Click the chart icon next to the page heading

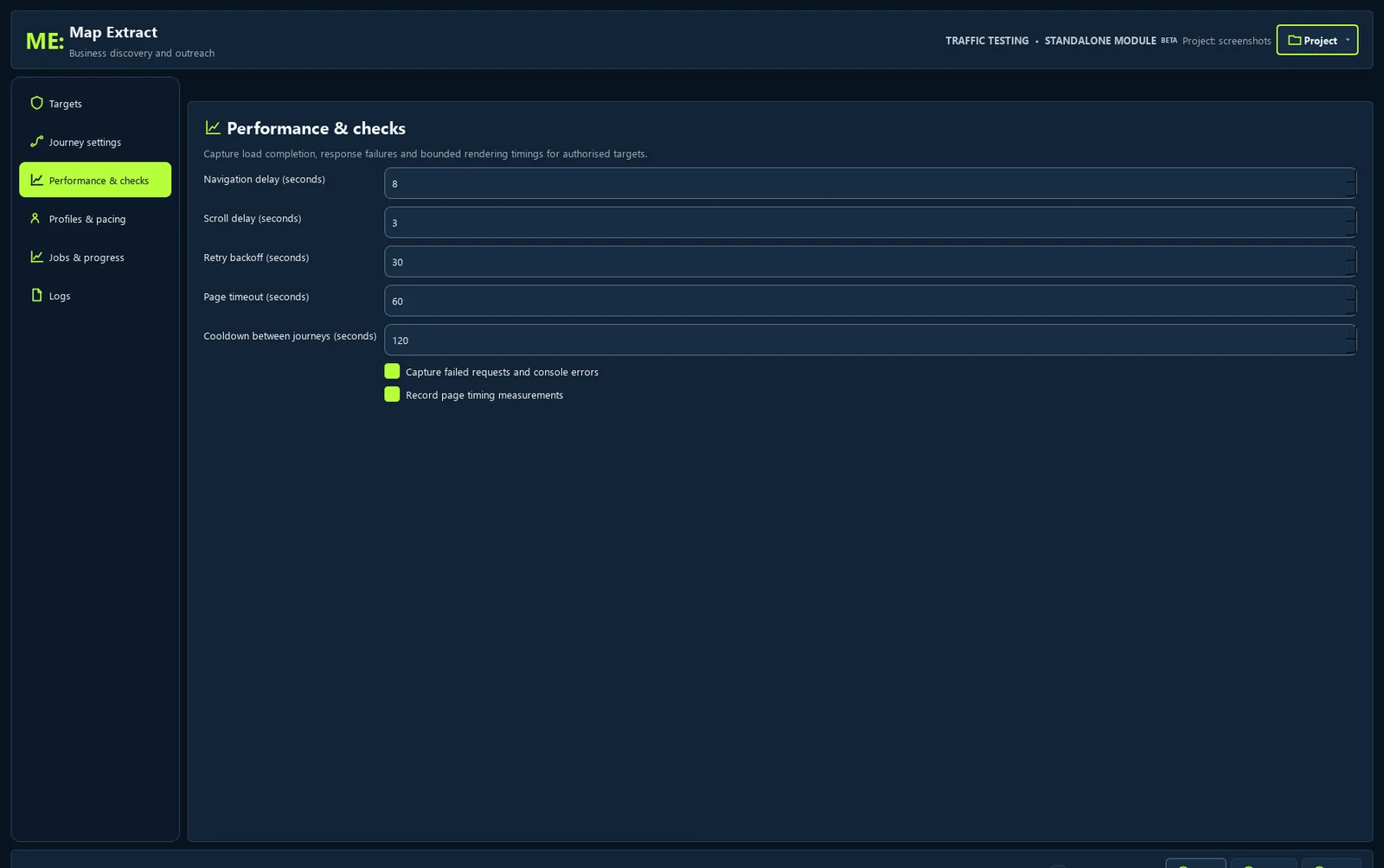coord(213,128)
